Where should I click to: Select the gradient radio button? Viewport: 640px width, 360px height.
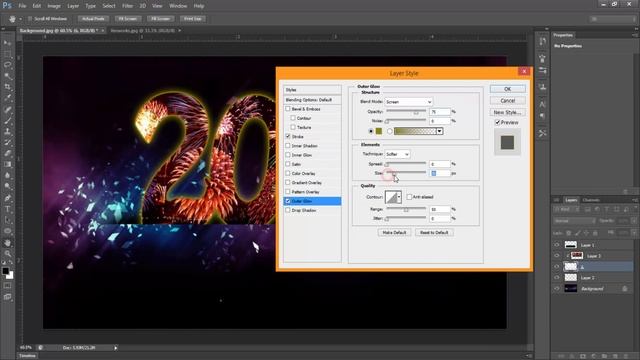click(x=390, y=131)
